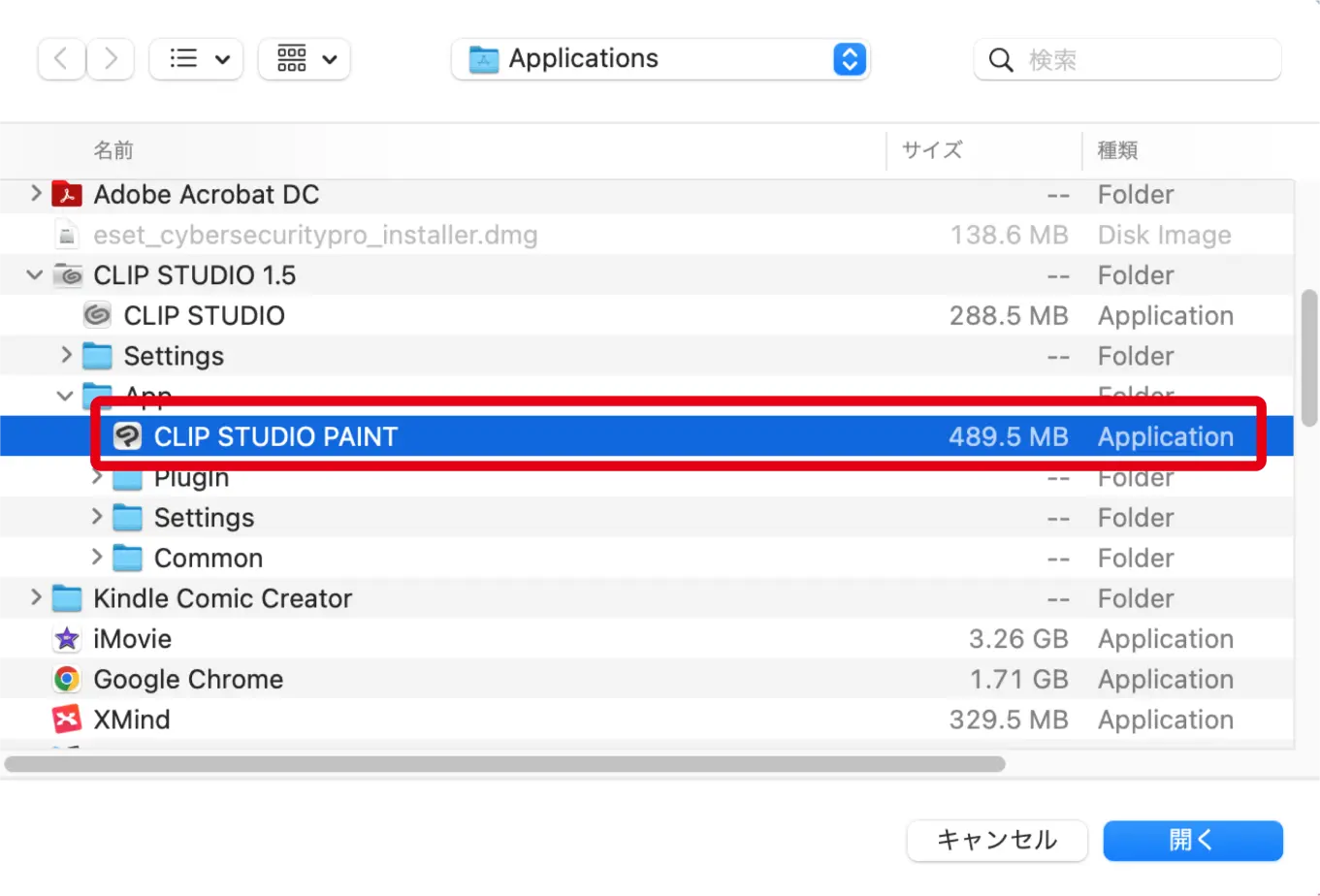Click the horizontal scrollbar thumb

tap(504, 764)
